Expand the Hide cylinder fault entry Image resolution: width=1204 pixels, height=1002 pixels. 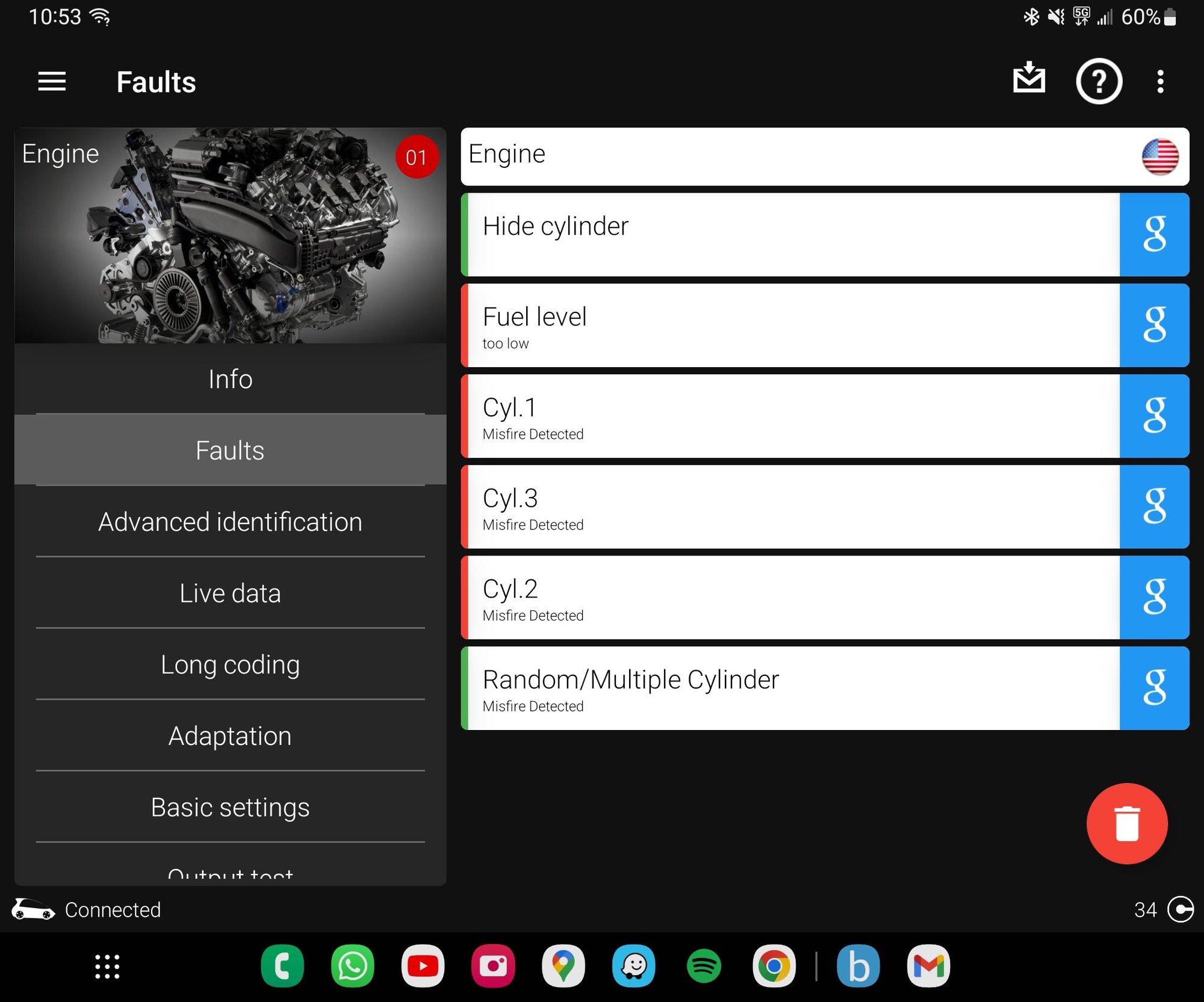coord(789,235)
